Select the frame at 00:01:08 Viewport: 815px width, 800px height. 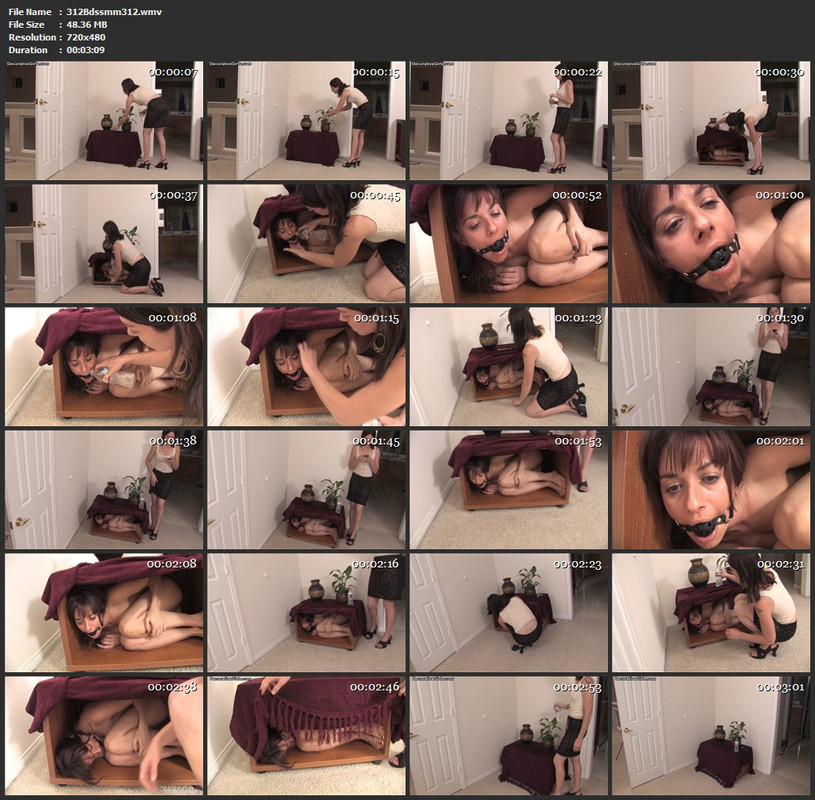(x=104, y=366)
